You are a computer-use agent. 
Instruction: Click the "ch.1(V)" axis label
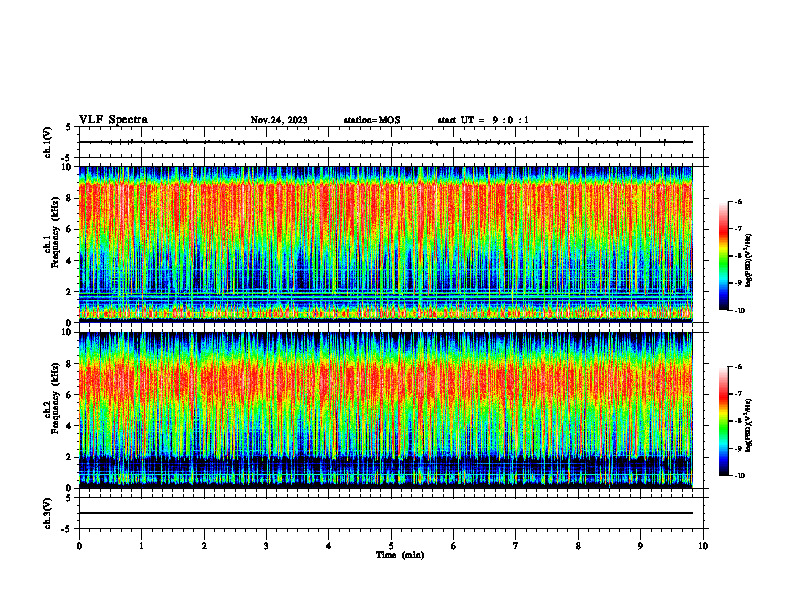pos(48,142)
